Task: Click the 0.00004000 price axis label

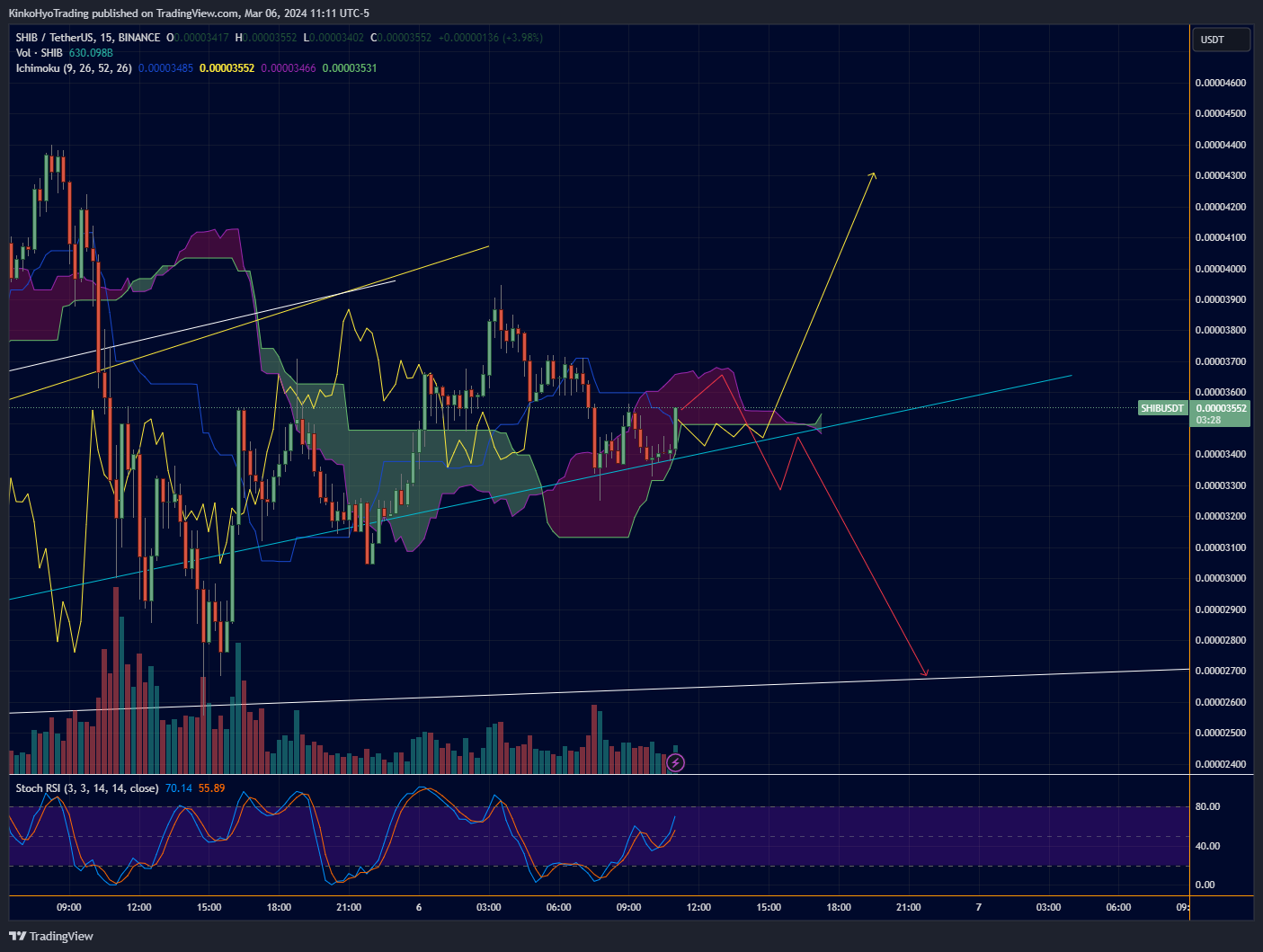Action: (x=1221, y=269)
